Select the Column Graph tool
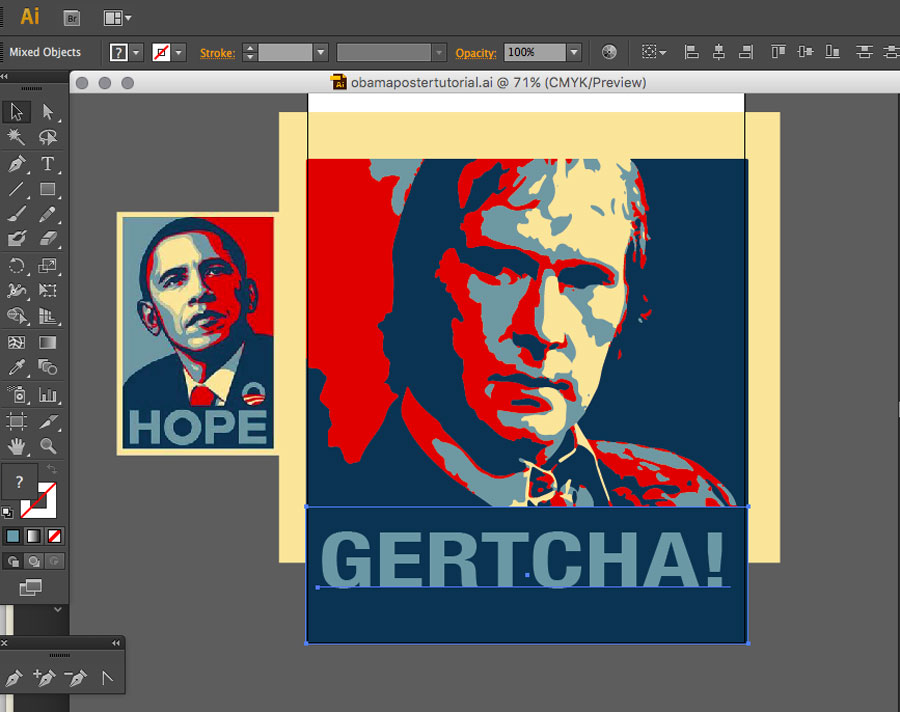Viewport: 900px width, 712px height. point(48,394)
